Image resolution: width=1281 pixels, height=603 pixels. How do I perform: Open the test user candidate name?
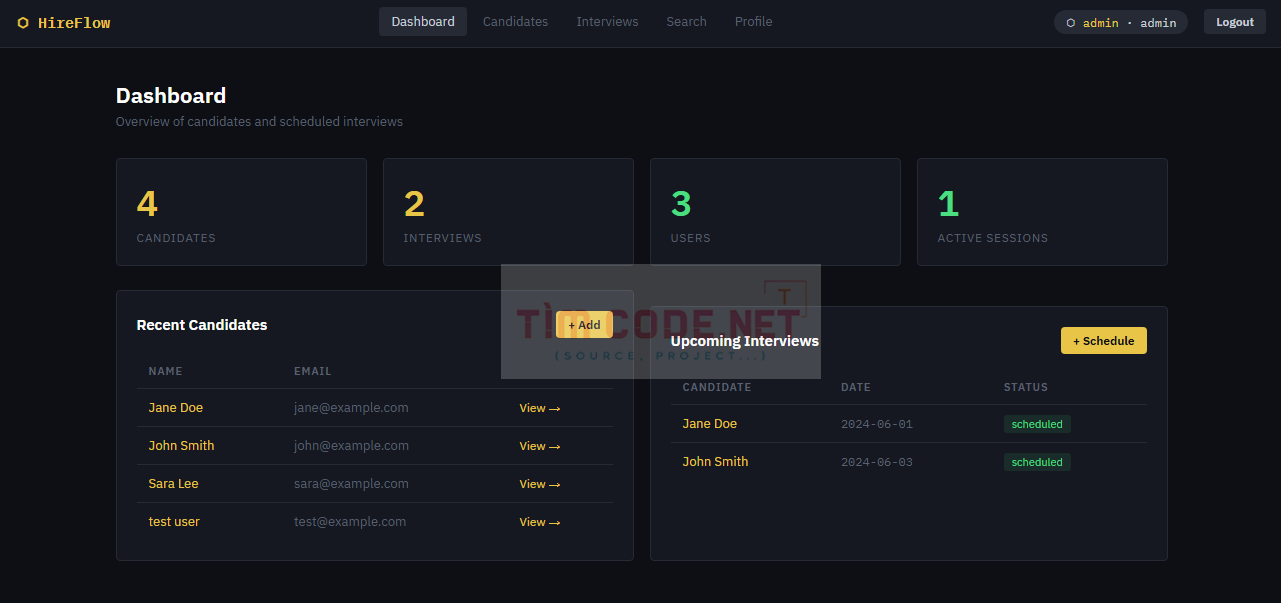[174, 522]
